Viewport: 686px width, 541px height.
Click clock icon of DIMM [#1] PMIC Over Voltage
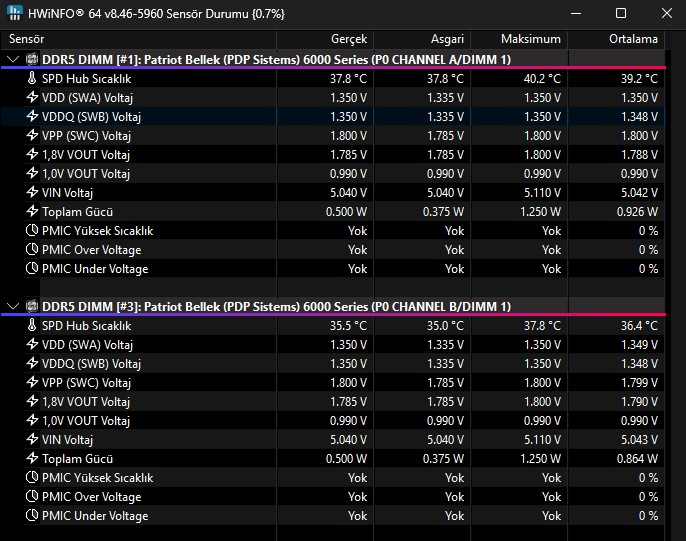(x=32, y=249)
